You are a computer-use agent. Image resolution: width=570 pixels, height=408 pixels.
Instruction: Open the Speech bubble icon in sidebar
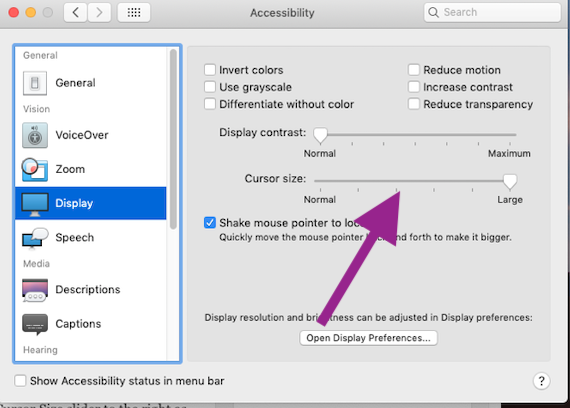tap(35, 238)
